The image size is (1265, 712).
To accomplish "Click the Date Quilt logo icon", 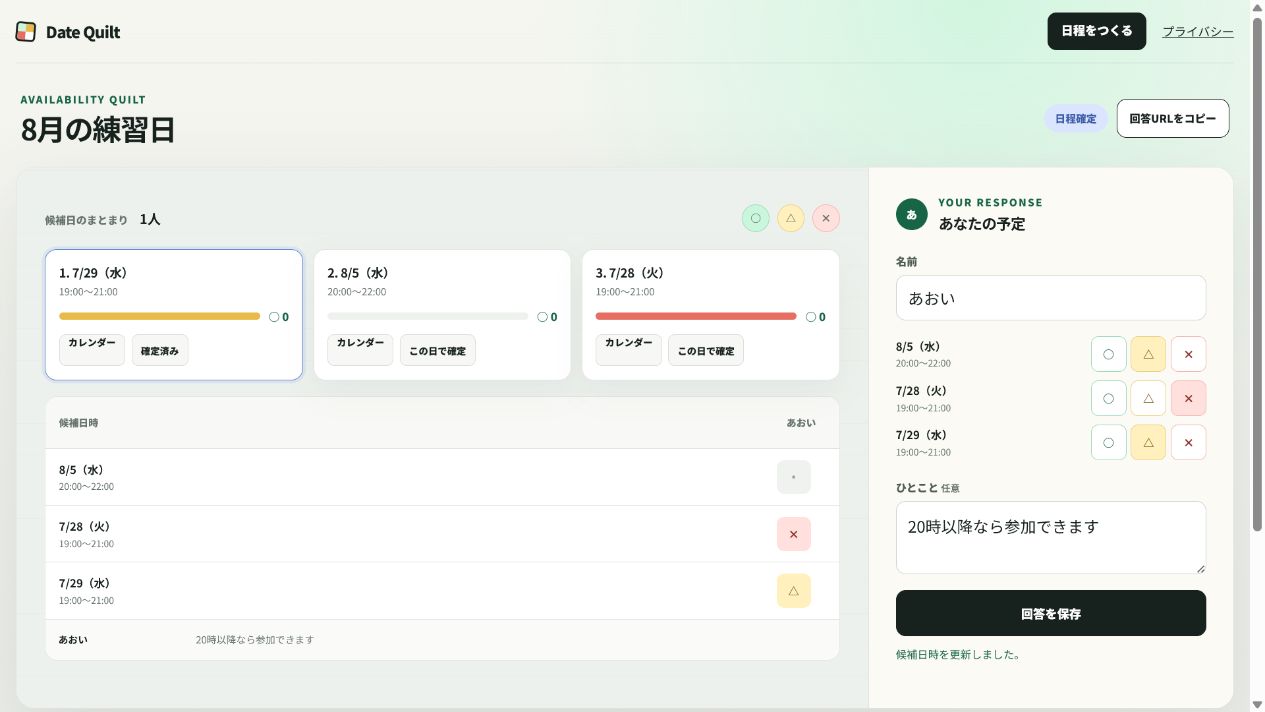I will tap(26, 32).
